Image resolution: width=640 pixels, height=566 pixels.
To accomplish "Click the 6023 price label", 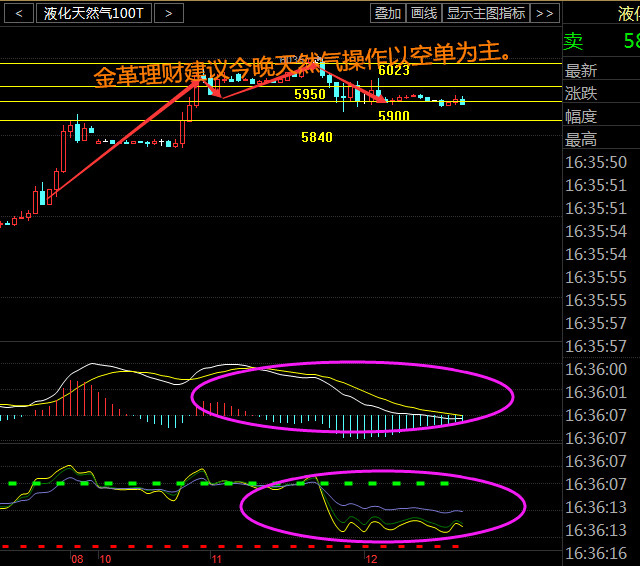I will (x=394, y=70).
